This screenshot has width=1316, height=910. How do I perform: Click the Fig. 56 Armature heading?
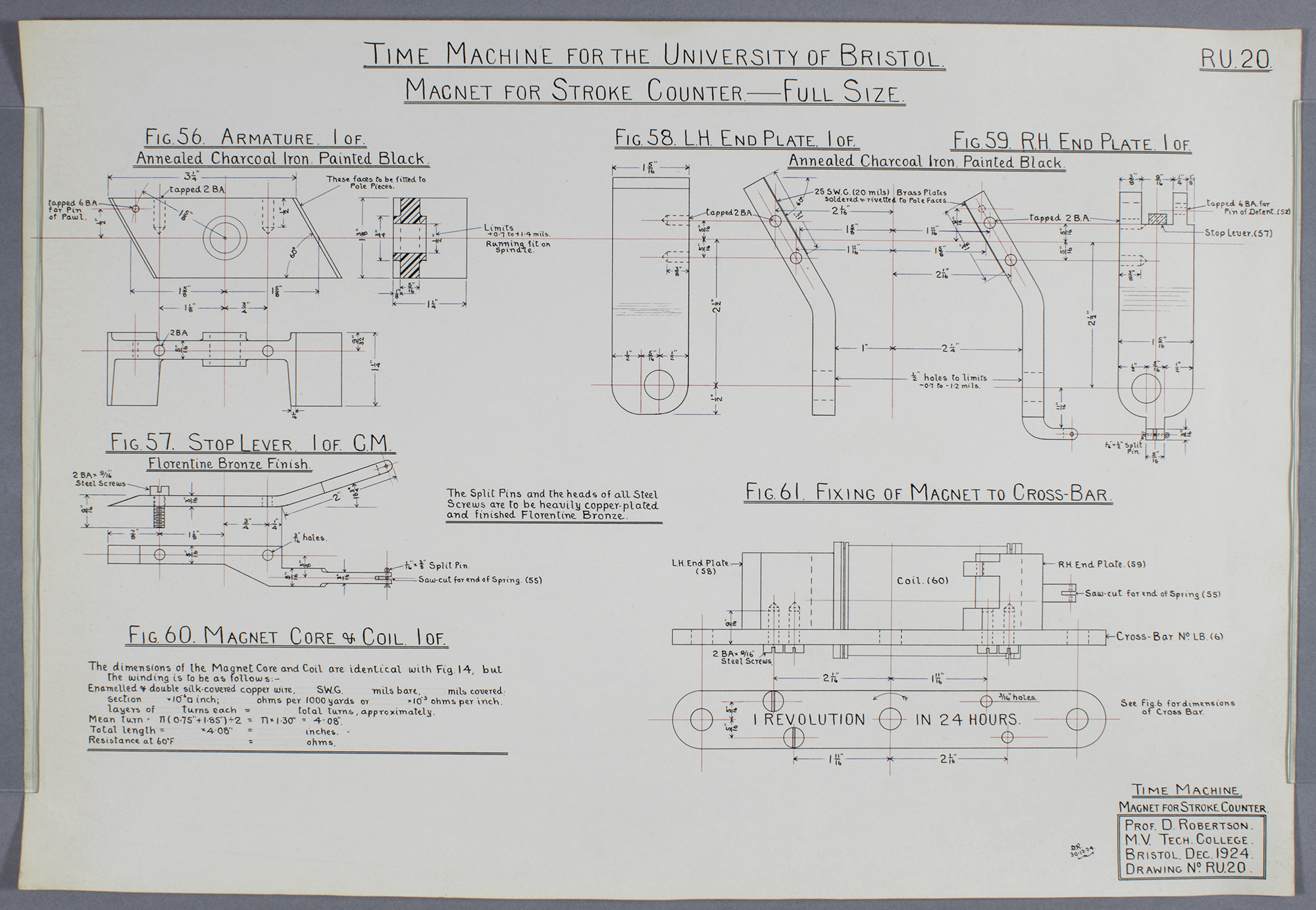pyautogui.click(x=255, y=137)
